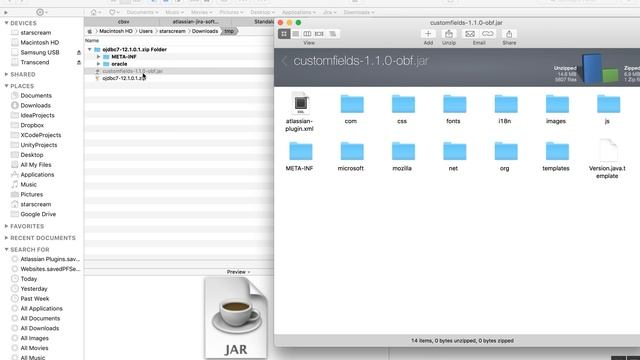Go back using the arrow beside customfields title
Screen dimensions: 640x360
pos(284,61)
